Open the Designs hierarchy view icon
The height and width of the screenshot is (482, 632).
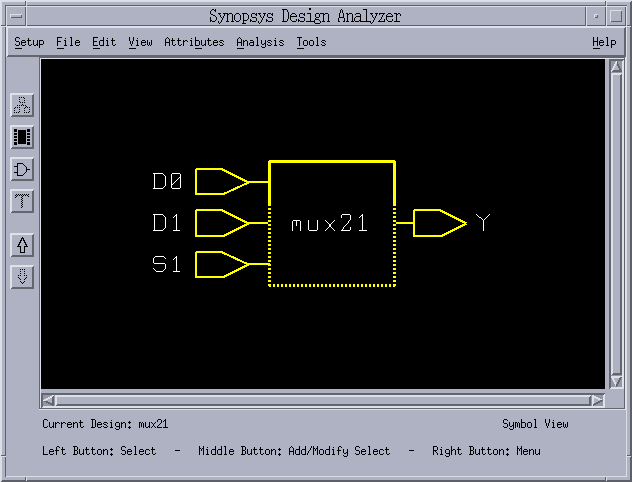22,106
